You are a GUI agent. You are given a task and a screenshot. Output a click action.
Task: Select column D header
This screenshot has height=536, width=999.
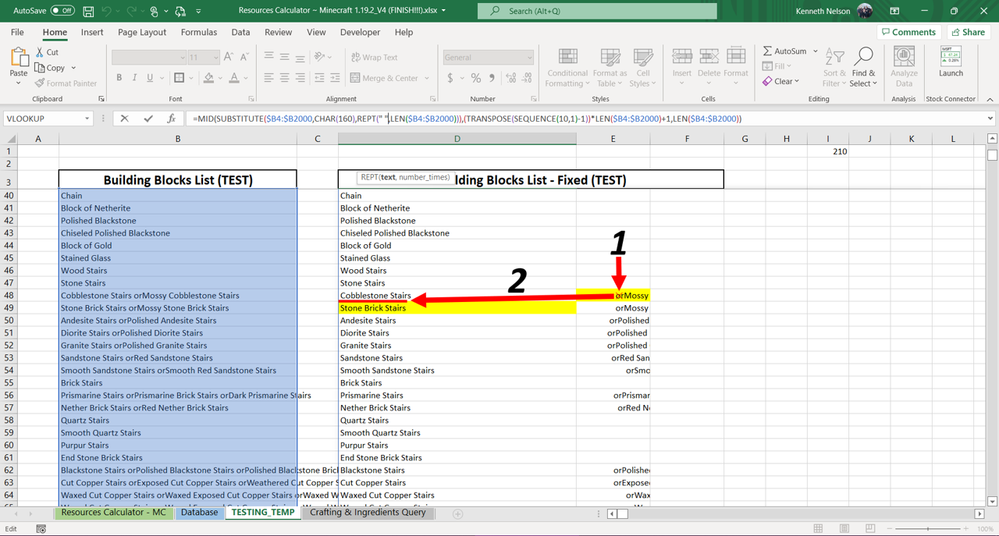pos(457,138)
